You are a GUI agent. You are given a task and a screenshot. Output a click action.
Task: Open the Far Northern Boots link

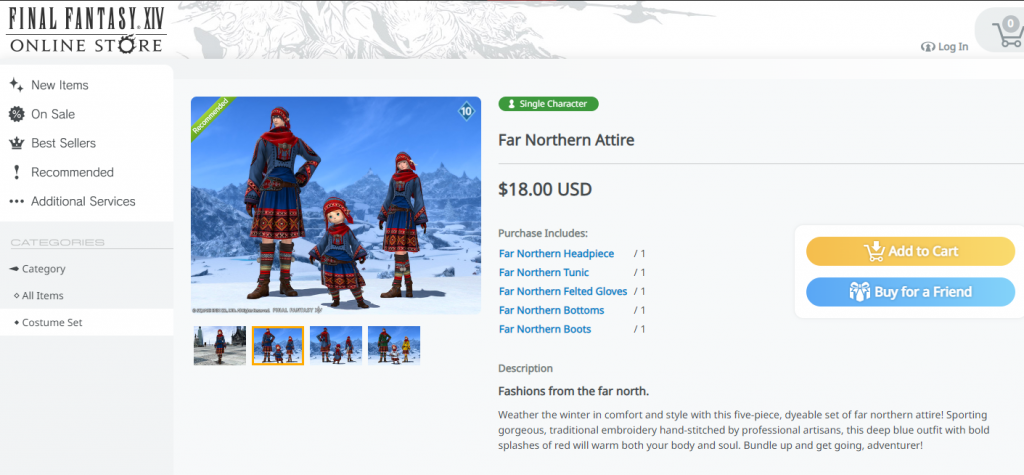[545, 329]
